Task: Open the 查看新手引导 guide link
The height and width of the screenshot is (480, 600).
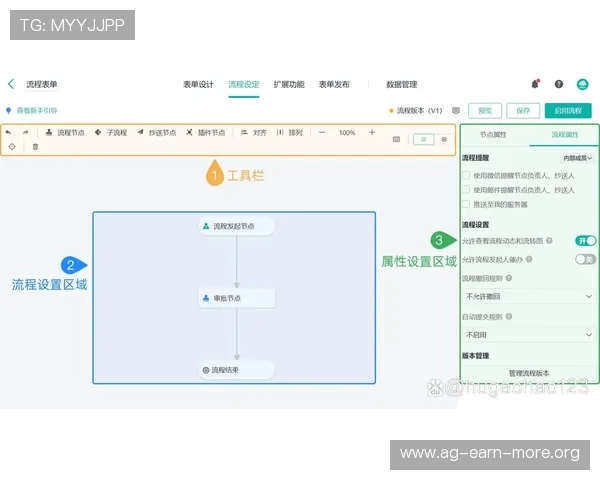Action: (36, 111)
